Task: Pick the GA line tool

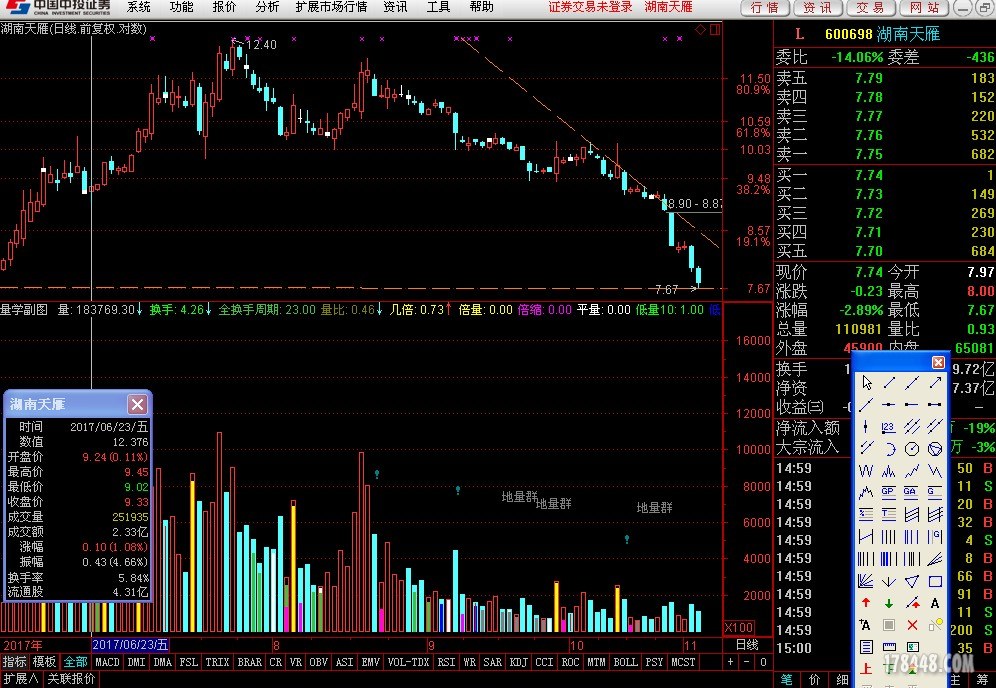Action: coord(912,492)
